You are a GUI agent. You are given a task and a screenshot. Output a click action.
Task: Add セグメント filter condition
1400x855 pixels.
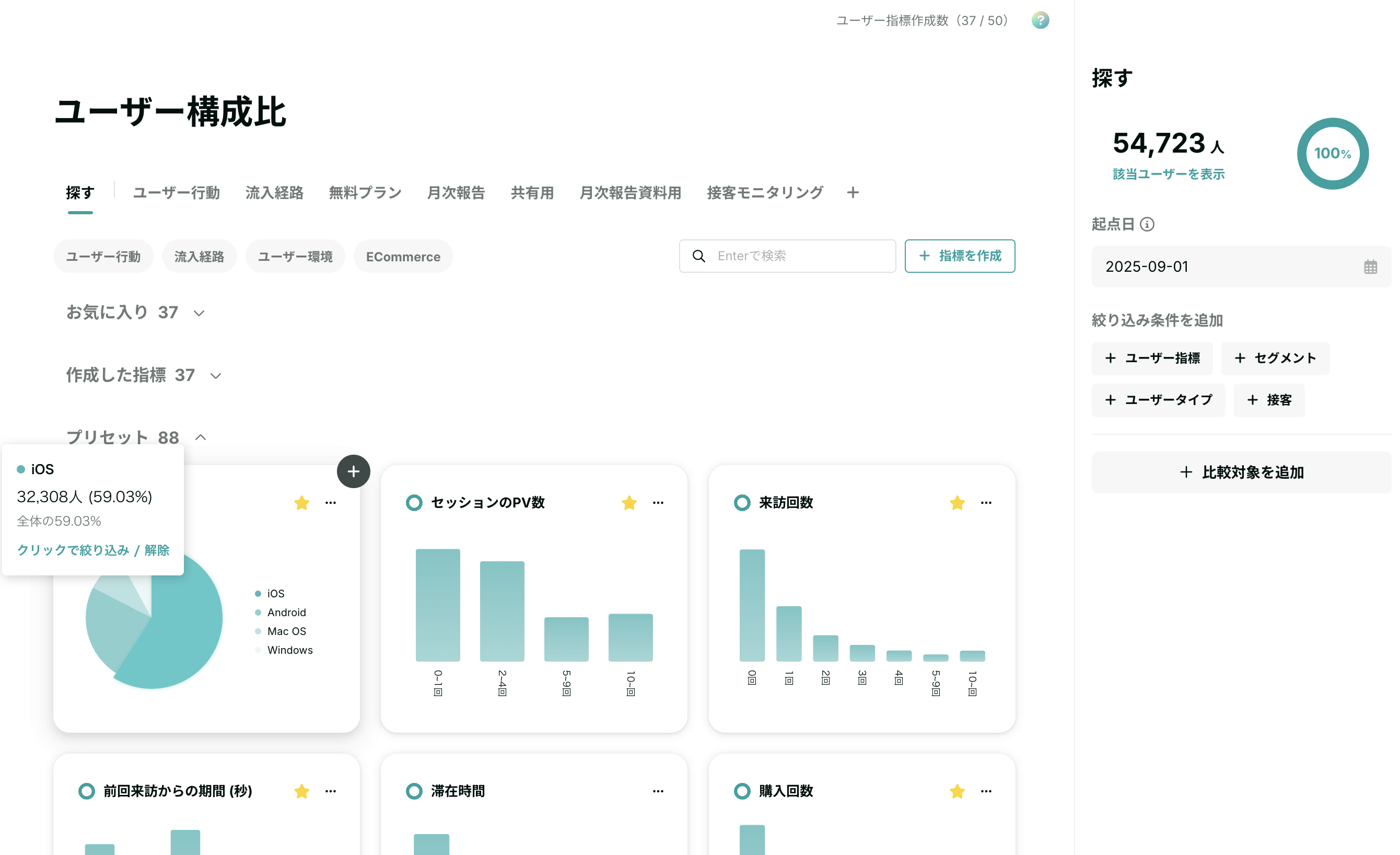pyautogui.click(x=1275, y=358)
